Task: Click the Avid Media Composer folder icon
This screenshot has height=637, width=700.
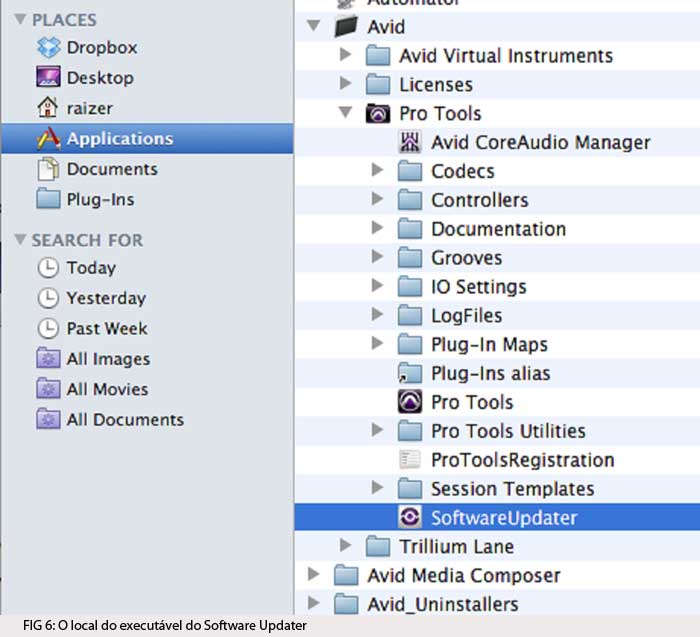Action: 346,575
